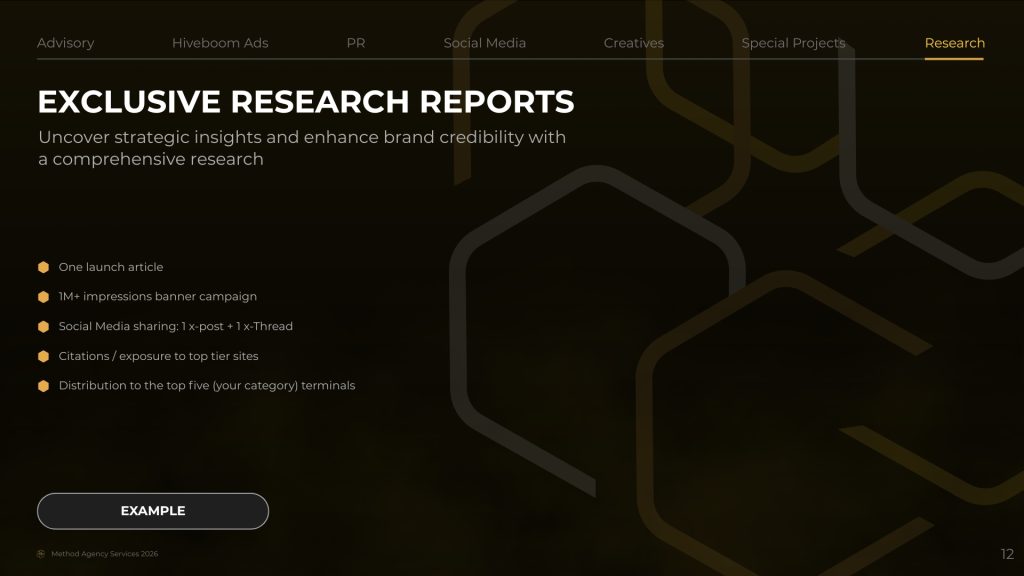The width and height of the screenshot is (1024, 576).
Task: Select the active Research tab
Action: (x=954, y=43)
